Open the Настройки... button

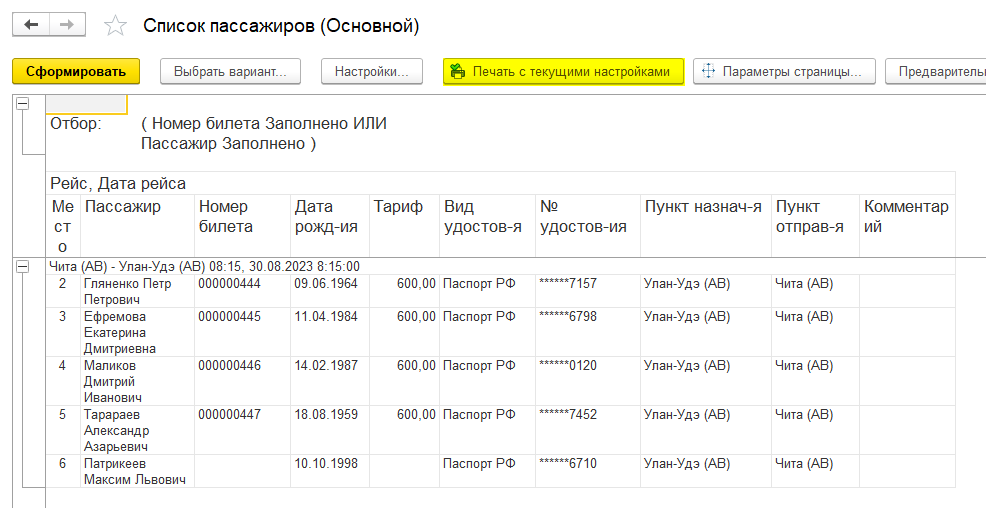pos(372,71)
